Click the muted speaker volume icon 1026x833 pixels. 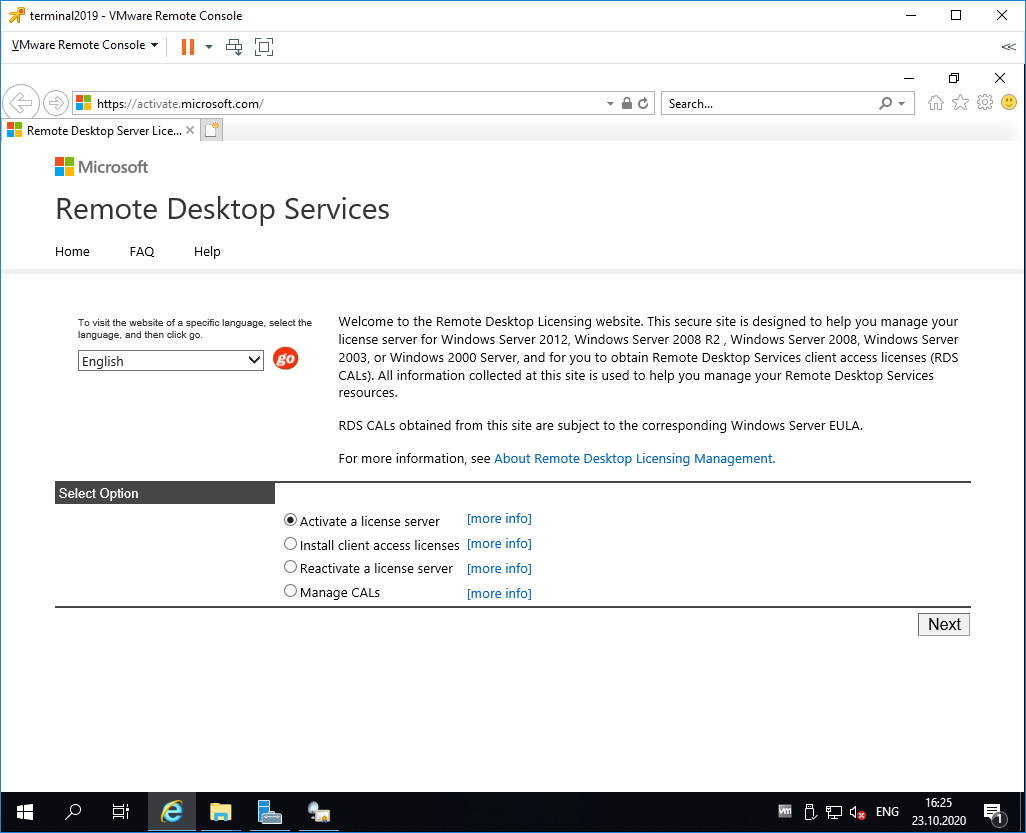coord(857,813)
